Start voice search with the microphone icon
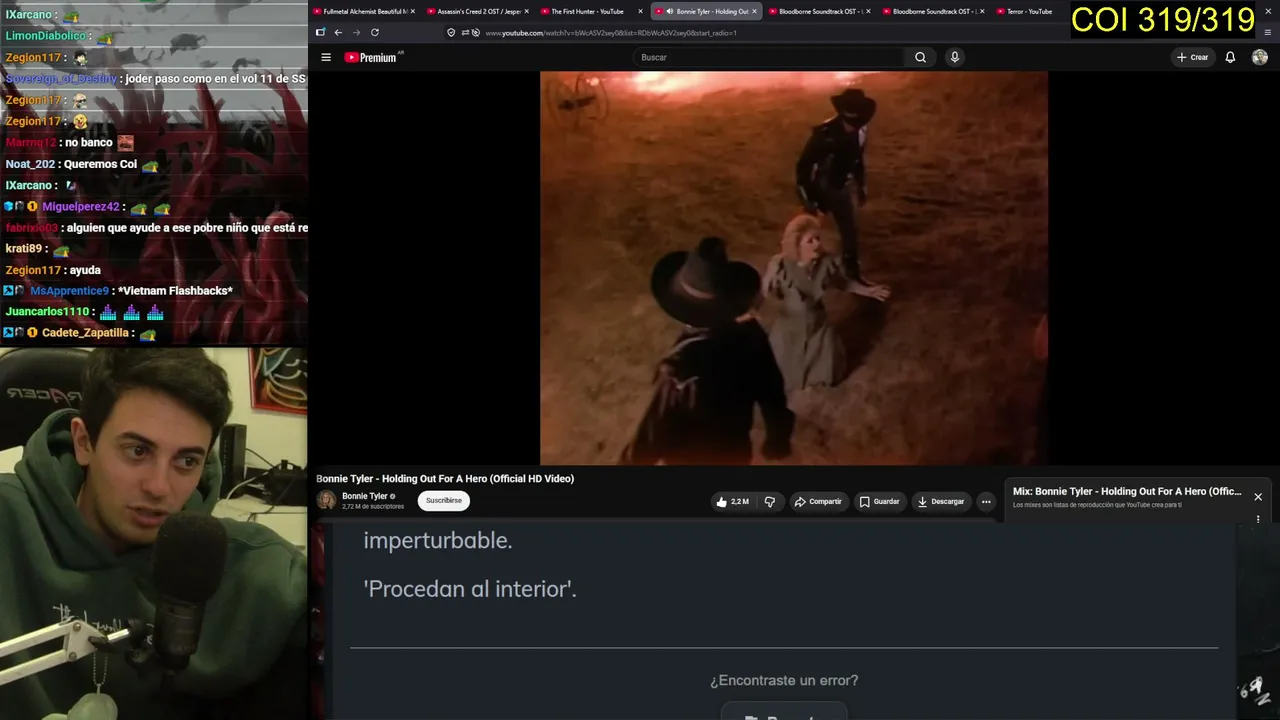The width and height of the screenshot is (1280, 720). [x=955, y=57]
